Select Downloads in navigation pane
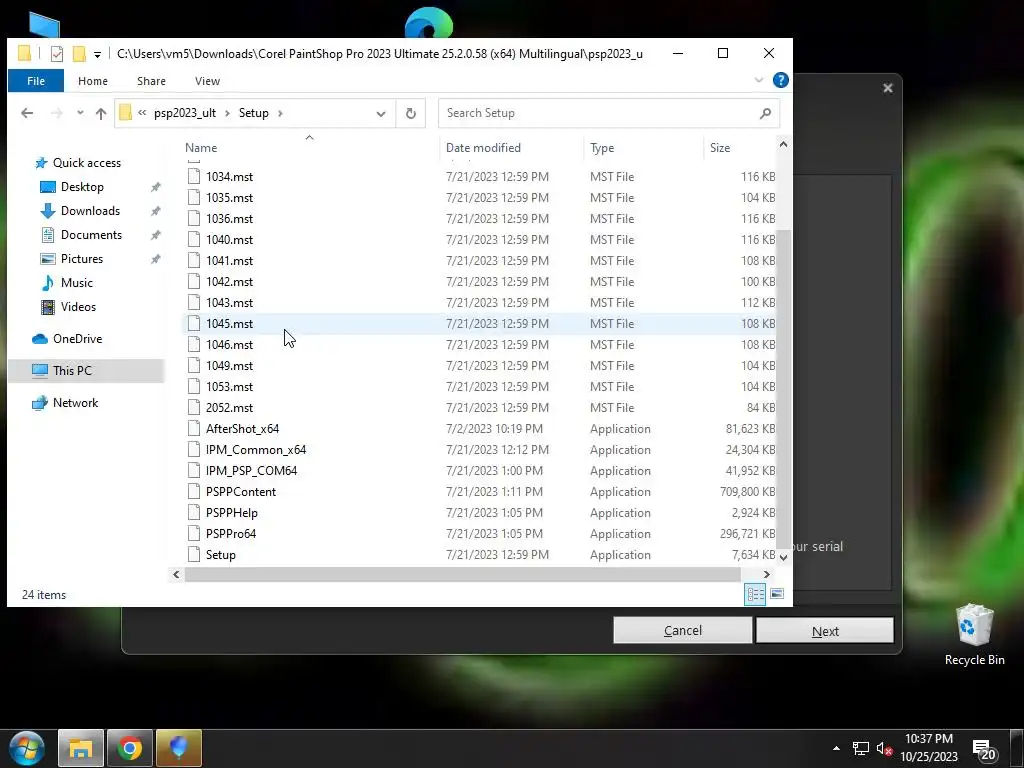Image resolution: width=1024 pixels, height=768 pixels. click(x=90, y=211)
